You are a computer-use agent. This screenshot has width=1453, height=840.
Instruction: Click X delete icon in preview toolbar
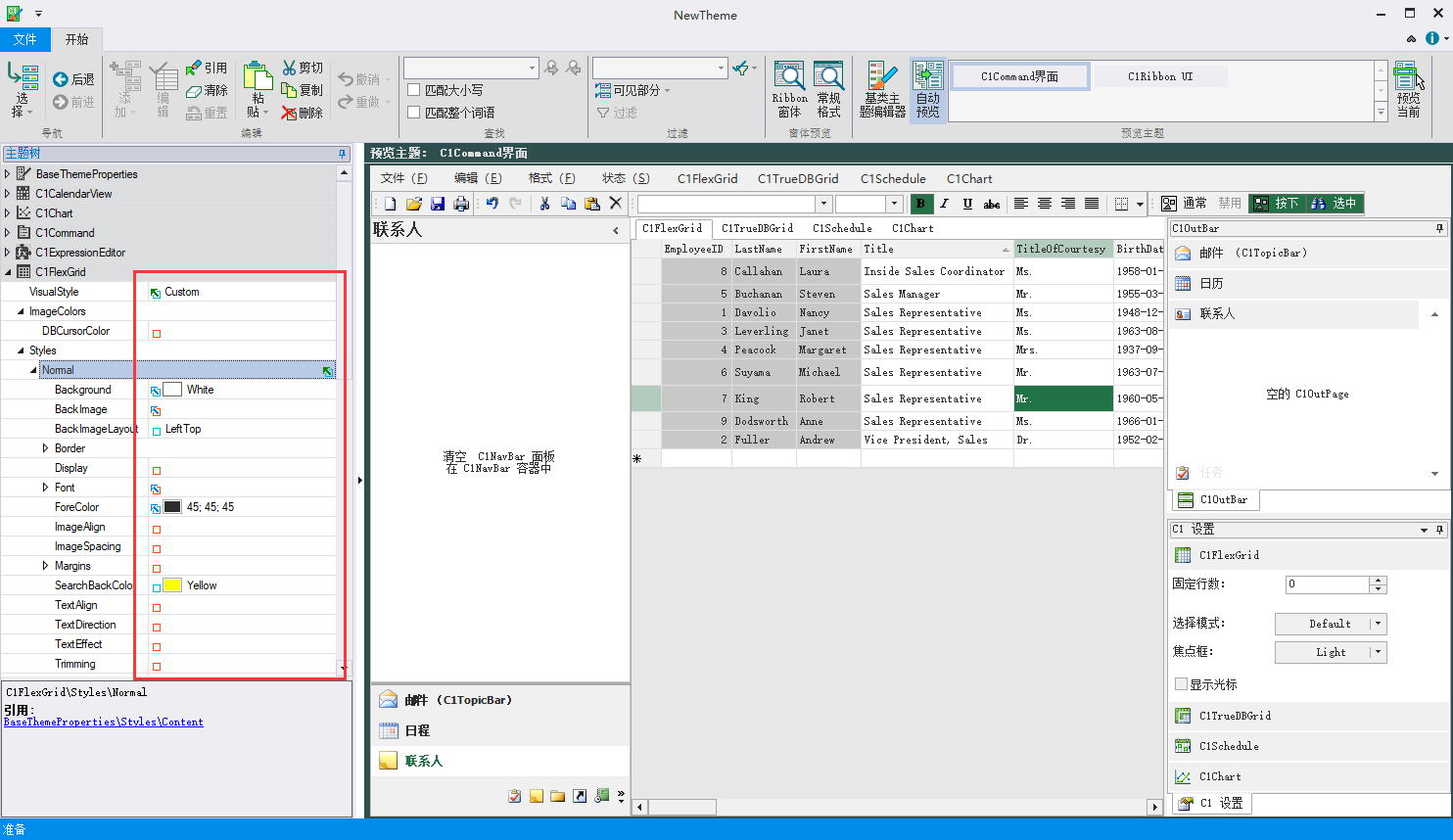615,204
